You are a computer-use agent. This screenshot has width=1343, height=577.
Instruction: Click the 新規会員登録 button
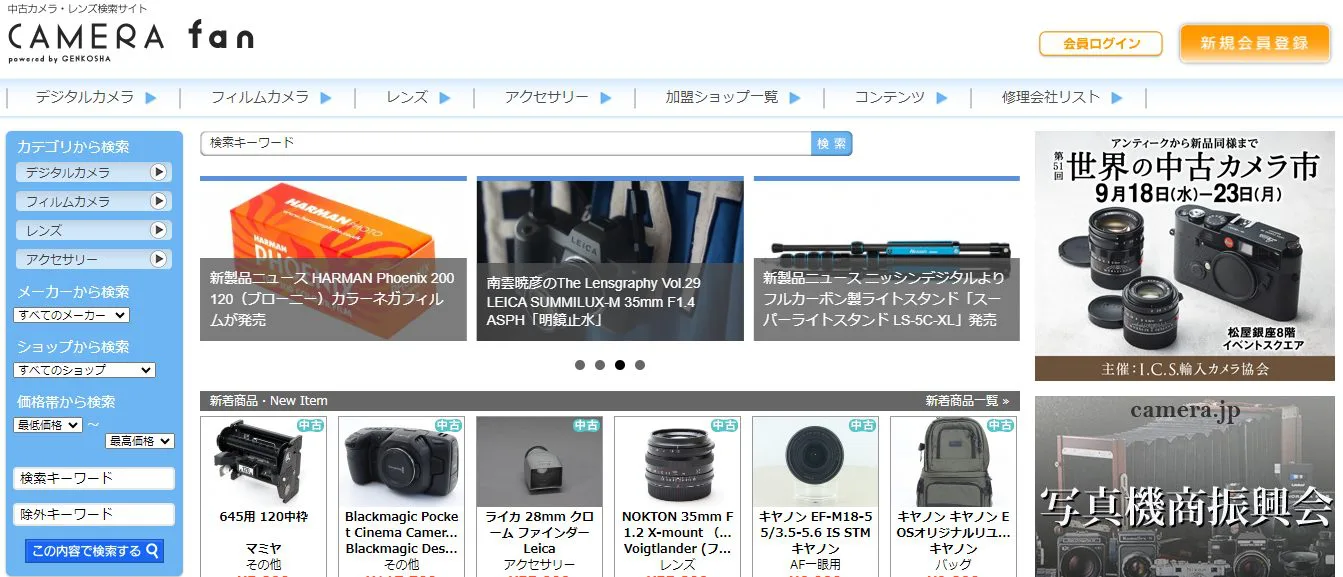pos(1254,44)
